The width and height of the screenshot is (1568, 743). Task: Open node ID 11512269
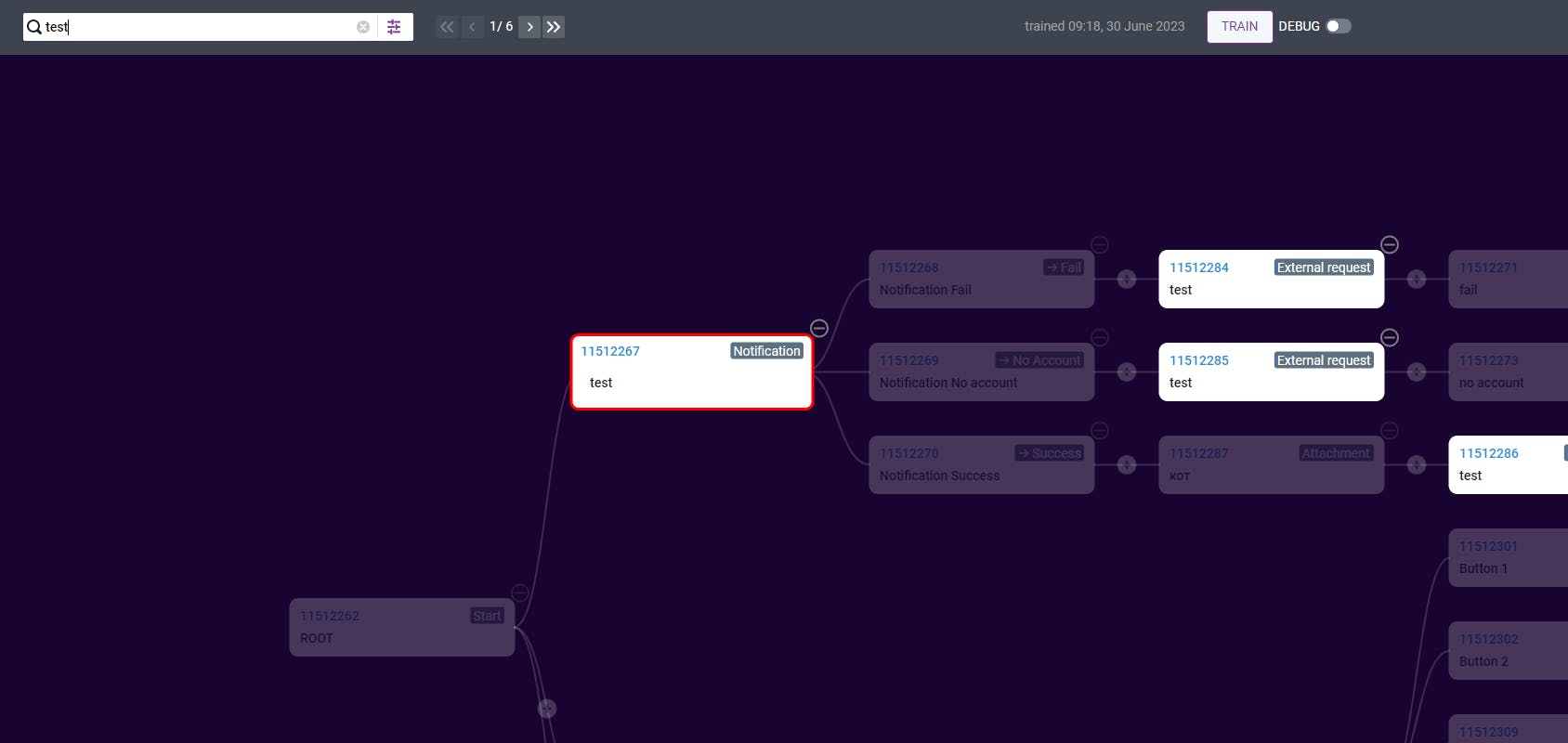coord(909,360)
